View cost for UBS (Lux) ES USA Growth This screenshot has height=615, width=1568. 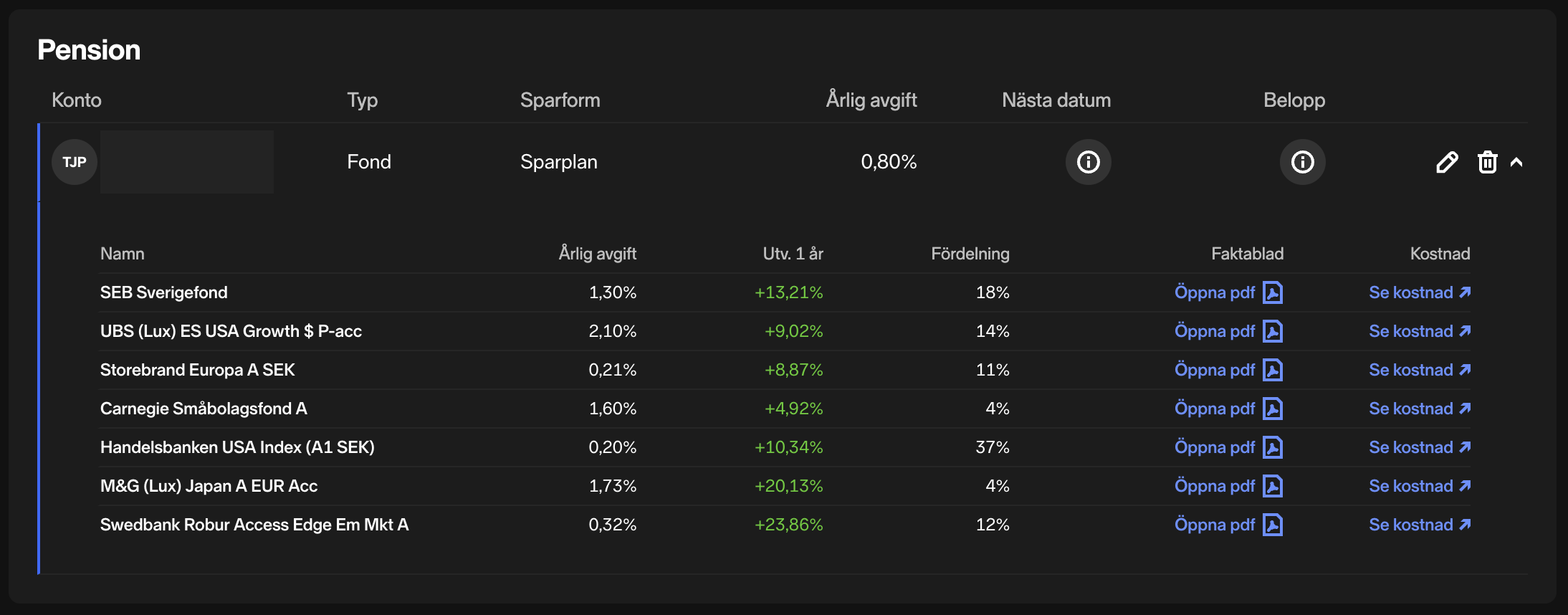point(1419,331)
